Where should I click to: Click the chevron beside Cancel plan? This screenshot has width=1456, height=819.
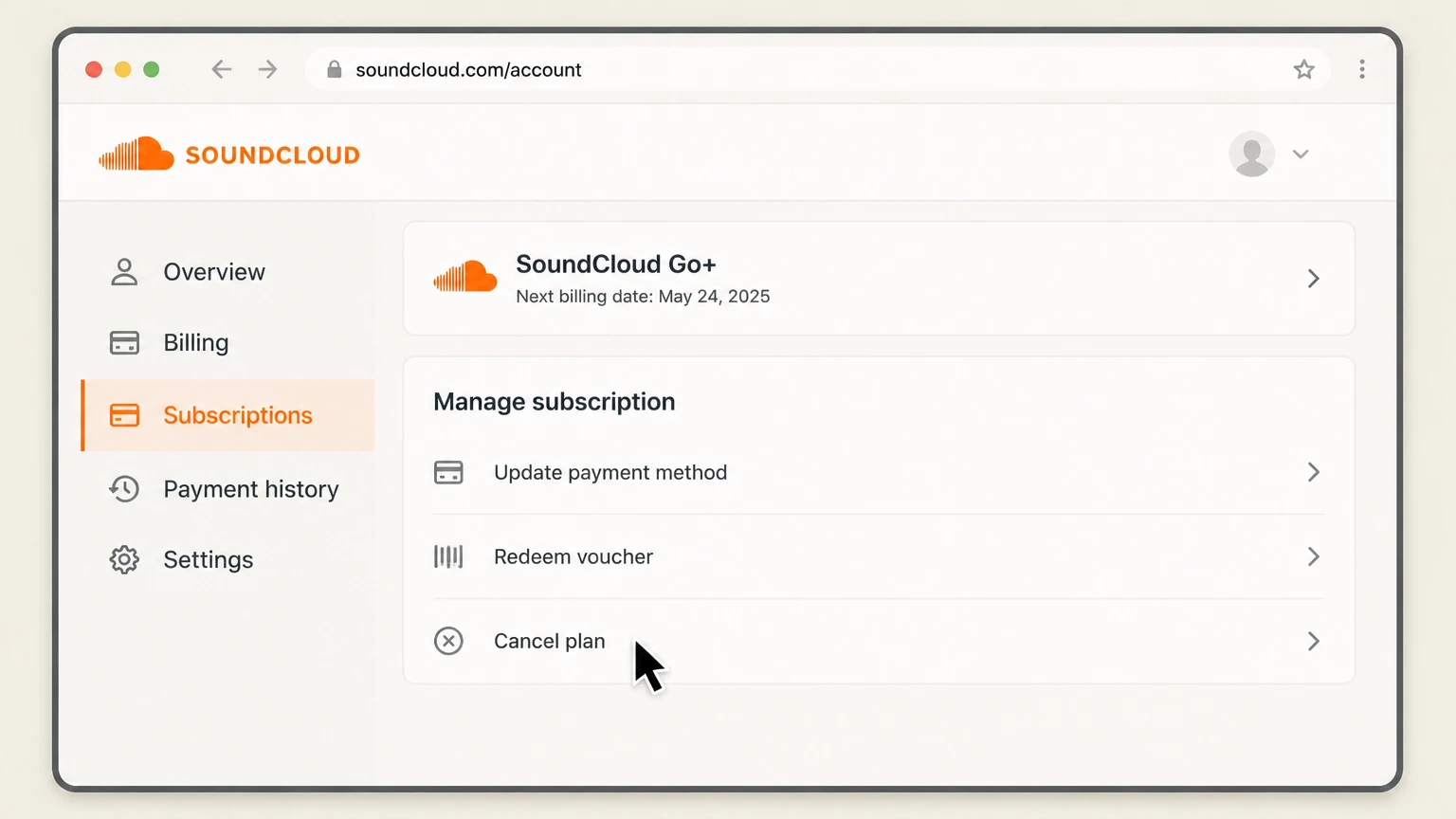[1314, 642]
